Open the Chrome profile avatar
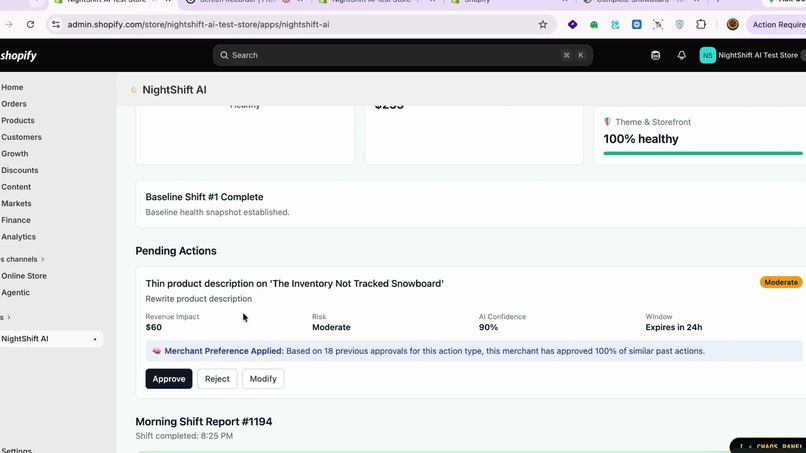Image resolution: width=806 pixels, height=453 pixels. pyautogui.click(x=732, y=24)
